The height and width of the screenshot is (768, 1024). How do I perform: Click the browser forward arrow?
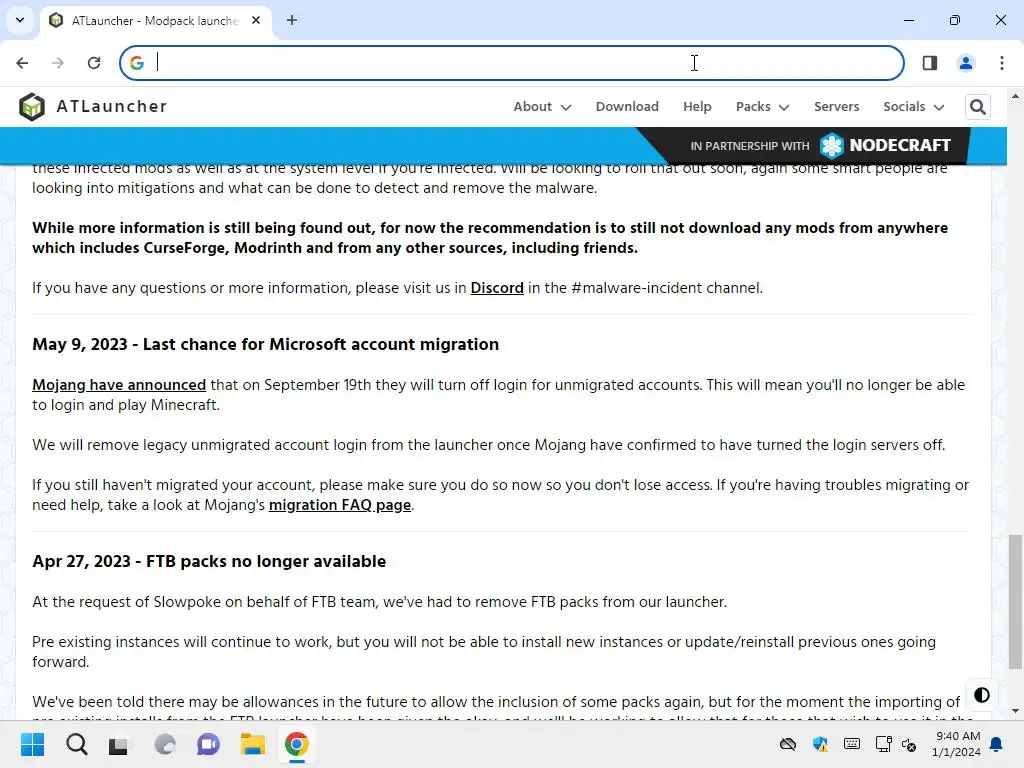tap(58, 63)
